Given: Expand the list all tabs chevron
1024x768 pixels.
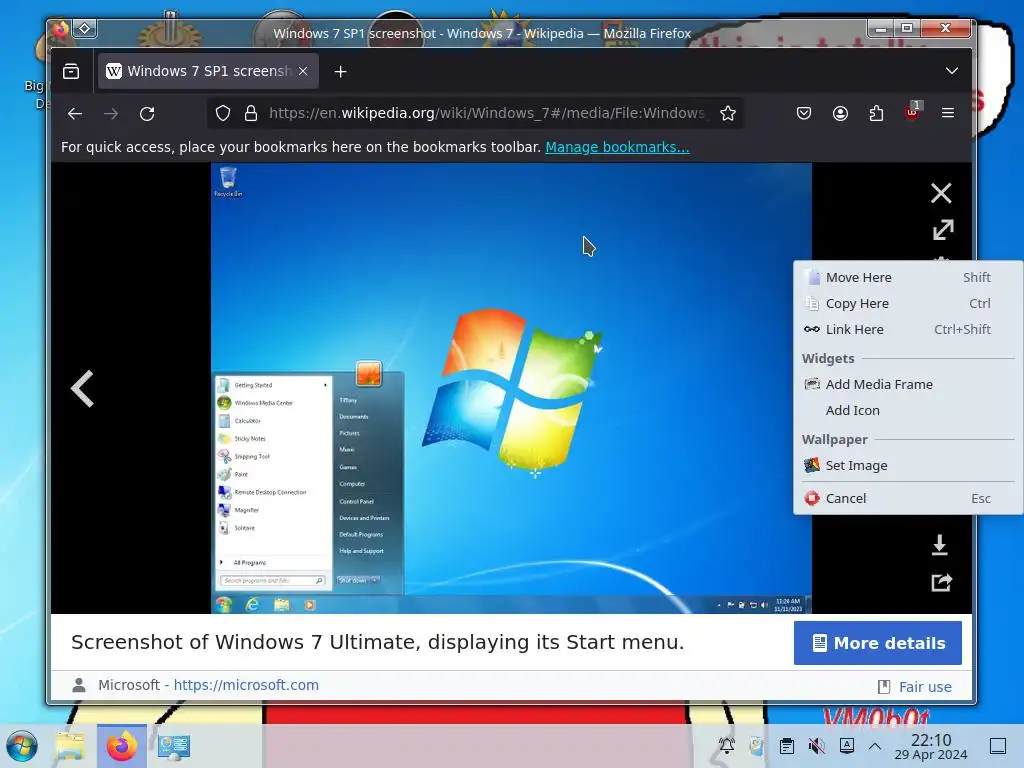Looking at the screenshot, I should pos(952,71).
